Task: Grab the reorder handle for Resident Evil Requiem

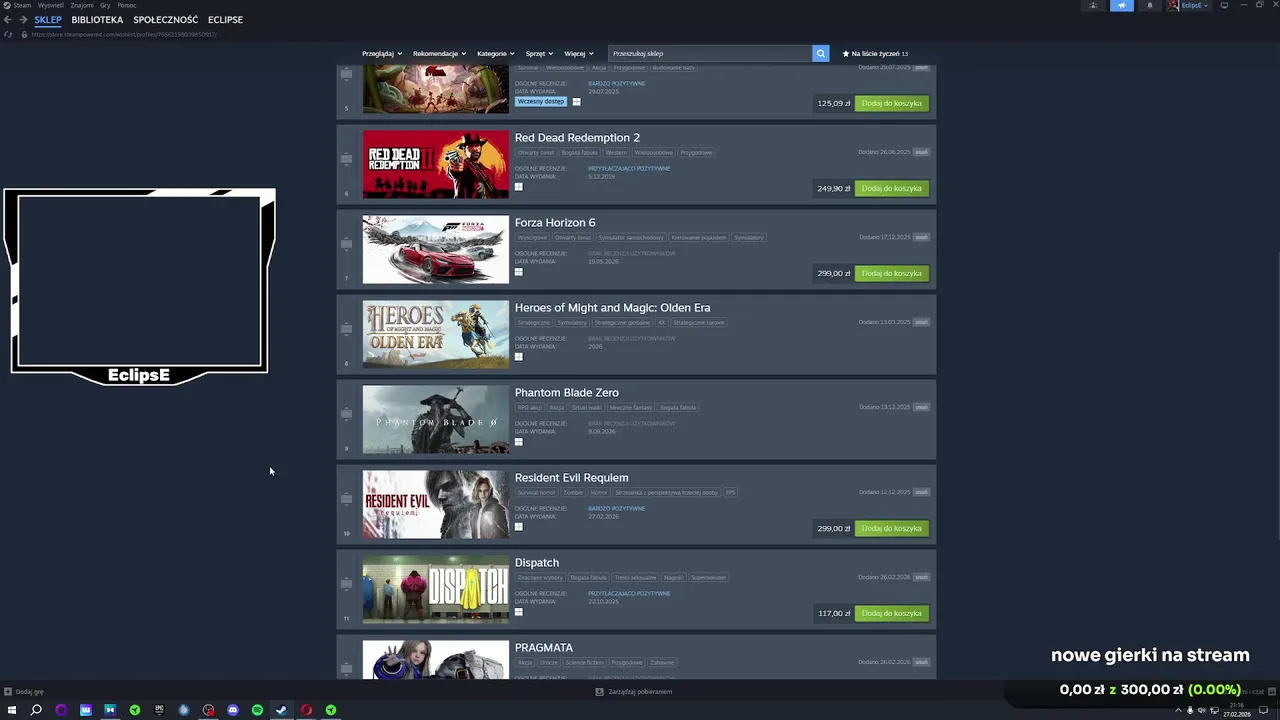Action: pyautogui.click(x=346, y=499)
